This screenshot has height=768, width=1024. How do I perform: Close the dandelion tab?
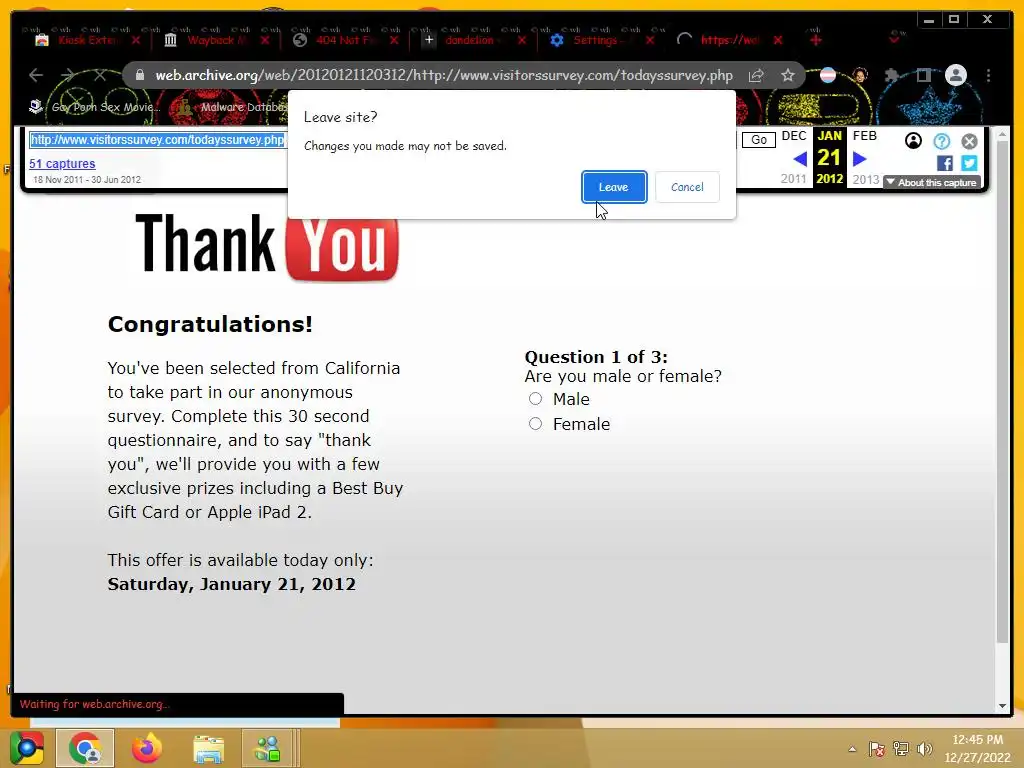(x=522, y=40)
